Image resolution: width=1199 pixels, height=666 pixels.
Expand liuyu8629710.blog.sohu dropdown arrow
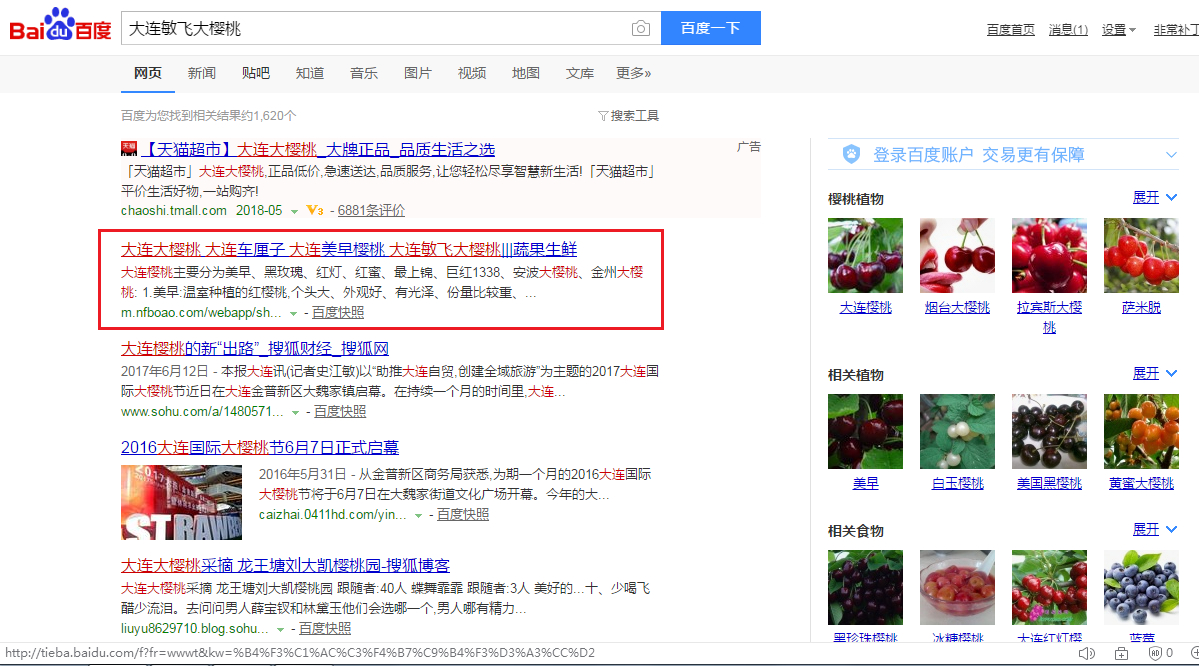(281, 630)
